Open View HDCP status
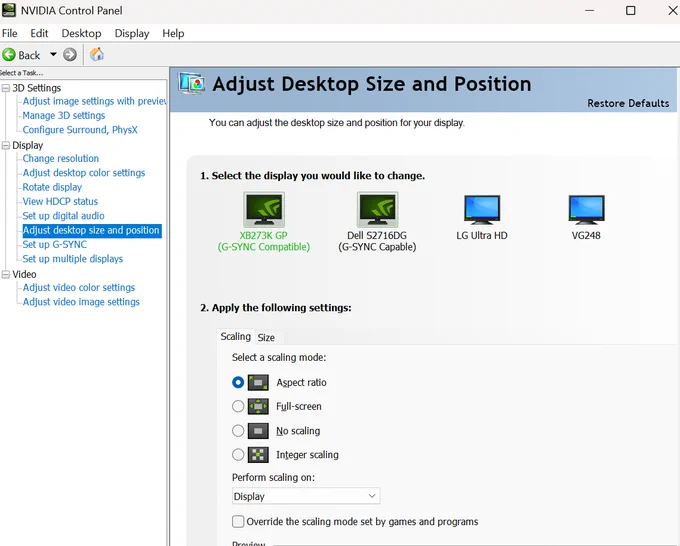This screenshot has height=546, width=680. click(60, 201)
